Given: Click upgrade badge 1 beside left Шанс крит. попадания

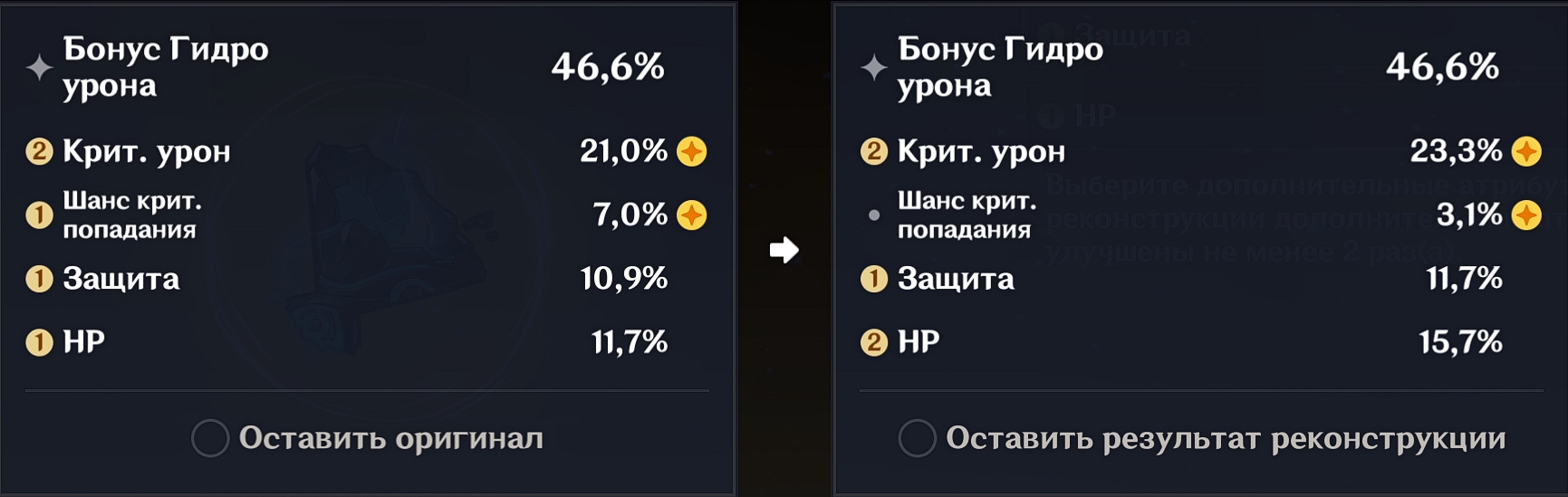Looking at the screenshot, I should (x=39, y=215).
